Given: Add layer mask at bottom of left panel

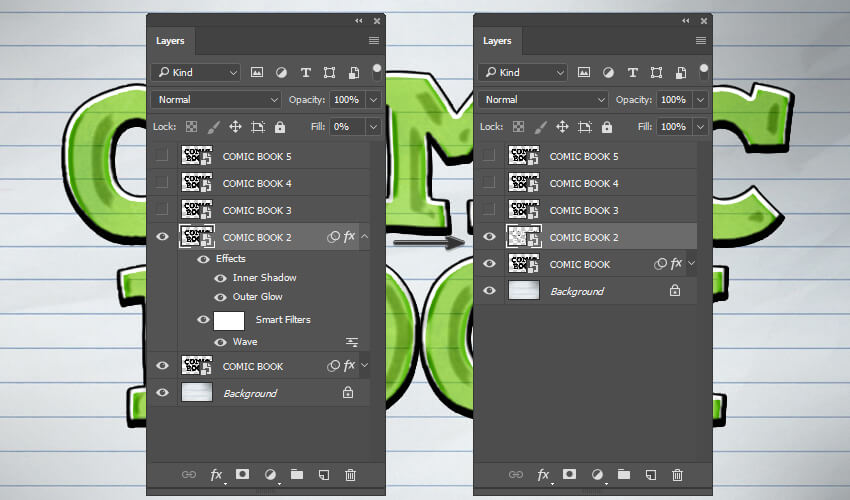Looking at the screenshot, I should tap(242, 475).
